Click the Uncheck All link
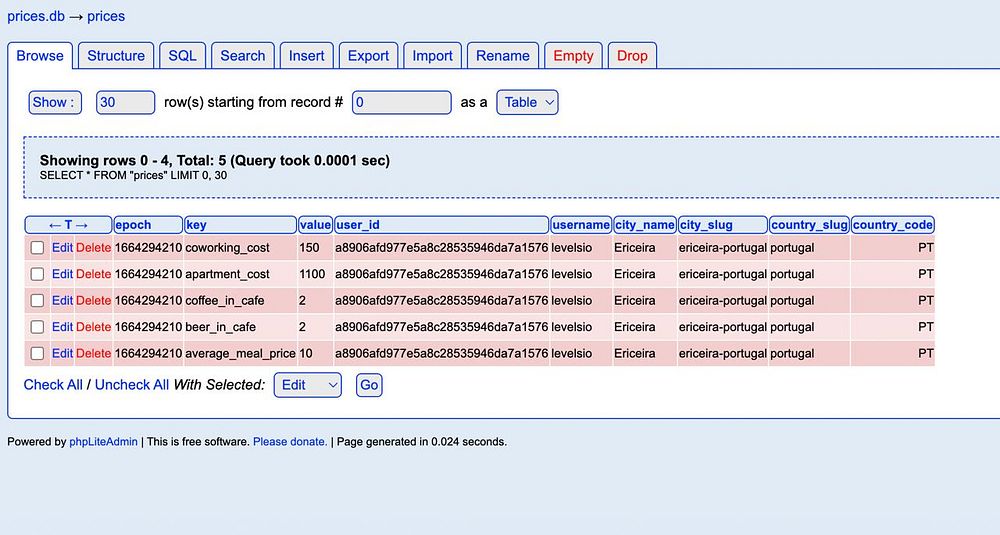 click(x=132, y=385)
